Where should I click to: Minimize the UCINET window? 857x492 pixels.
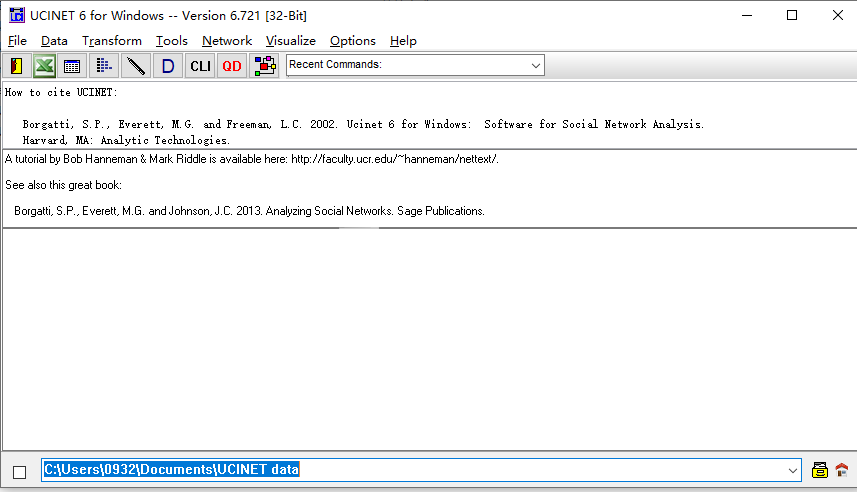[747, 15]
